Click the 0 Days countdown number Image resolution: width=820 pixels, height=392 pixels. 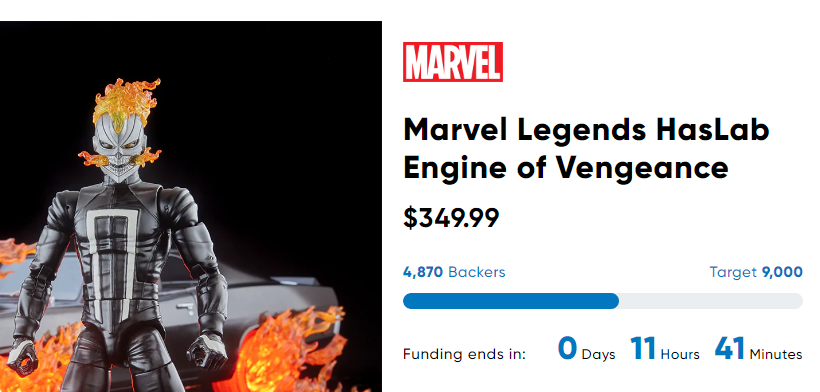click(x=567, y=349)
